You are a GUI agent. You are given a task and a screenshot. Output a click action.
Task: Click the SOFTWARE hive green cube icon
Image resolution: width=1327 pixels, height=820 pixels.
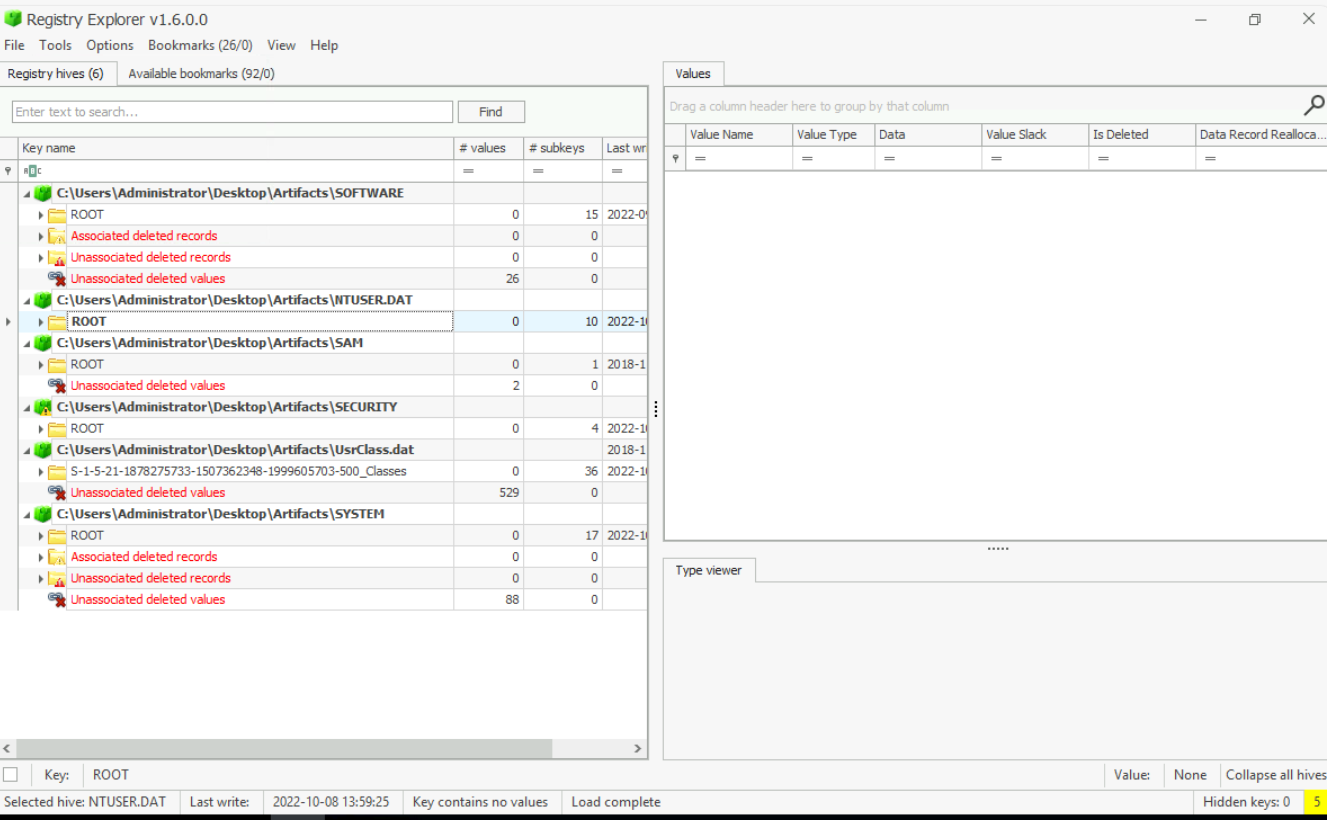43,193
